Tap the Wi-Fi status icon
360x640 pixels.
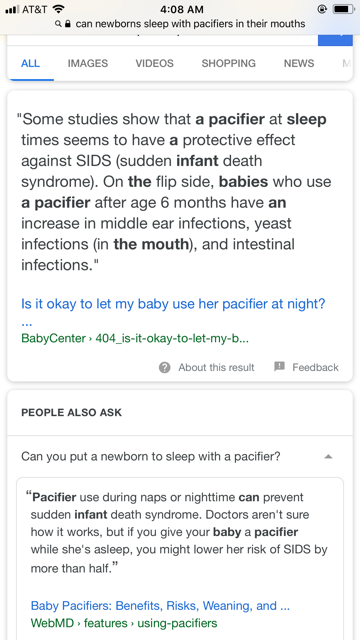click(x=59, y=9)
